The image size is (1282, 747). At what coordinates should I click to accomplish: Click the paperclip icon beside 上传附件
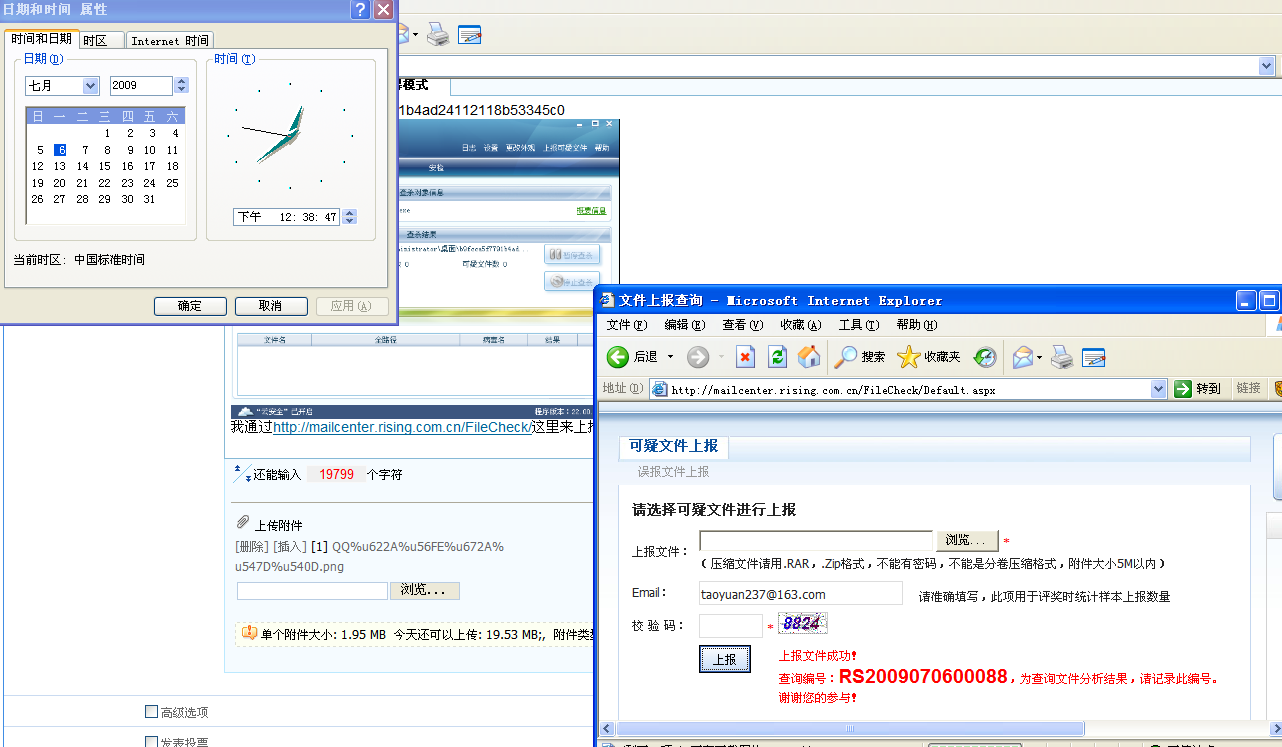click(242, 523)
